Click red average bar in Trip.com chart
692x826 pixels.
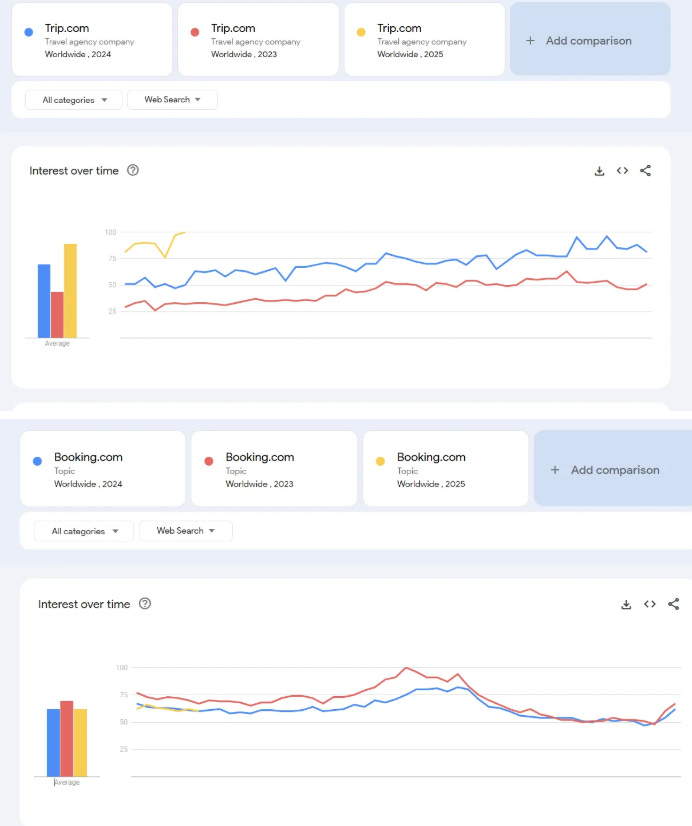[57, 315]
